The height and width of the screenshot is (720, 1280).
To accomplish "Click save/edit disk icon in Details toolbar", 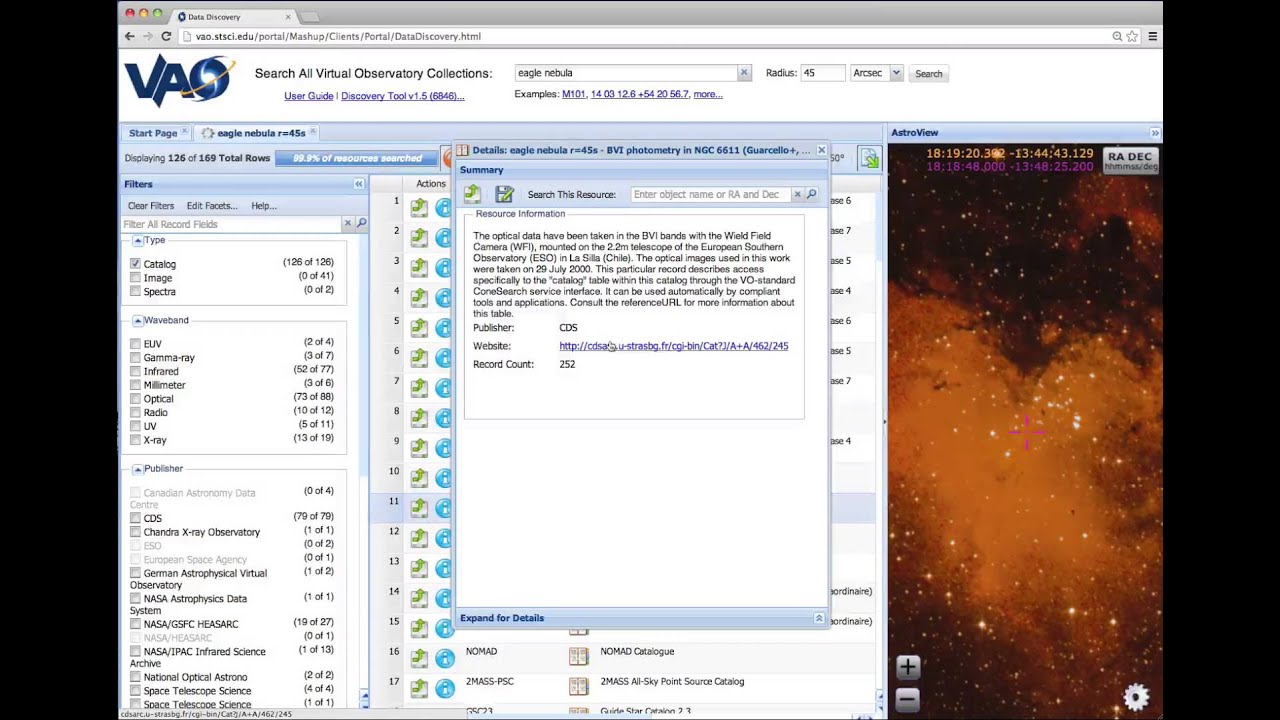I will [x=504, y=194].
